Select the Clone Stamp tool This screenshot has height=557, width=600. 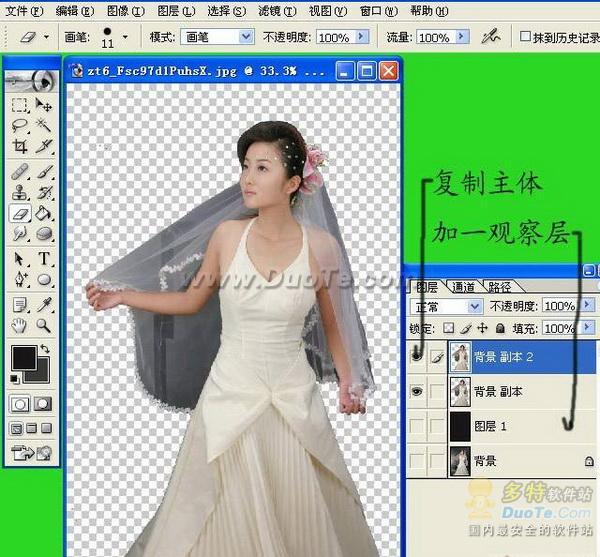click(x=19, y=192)
